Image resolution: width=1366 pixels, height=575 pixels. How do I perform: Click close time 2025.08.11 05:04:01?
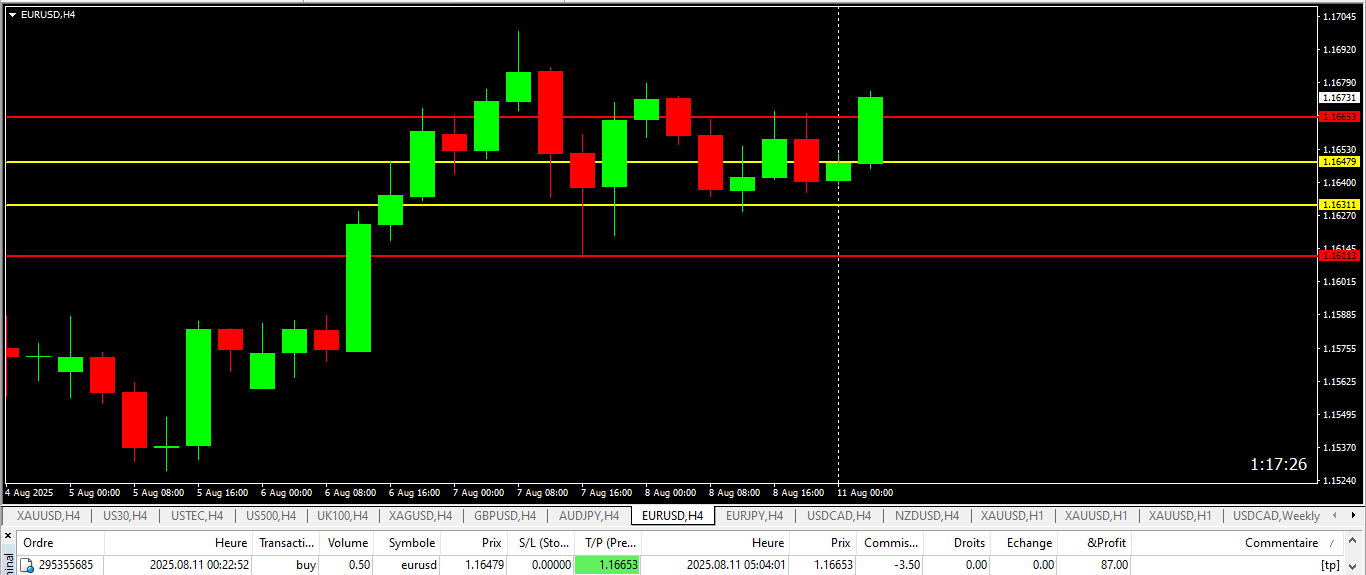tap(736, 565)
